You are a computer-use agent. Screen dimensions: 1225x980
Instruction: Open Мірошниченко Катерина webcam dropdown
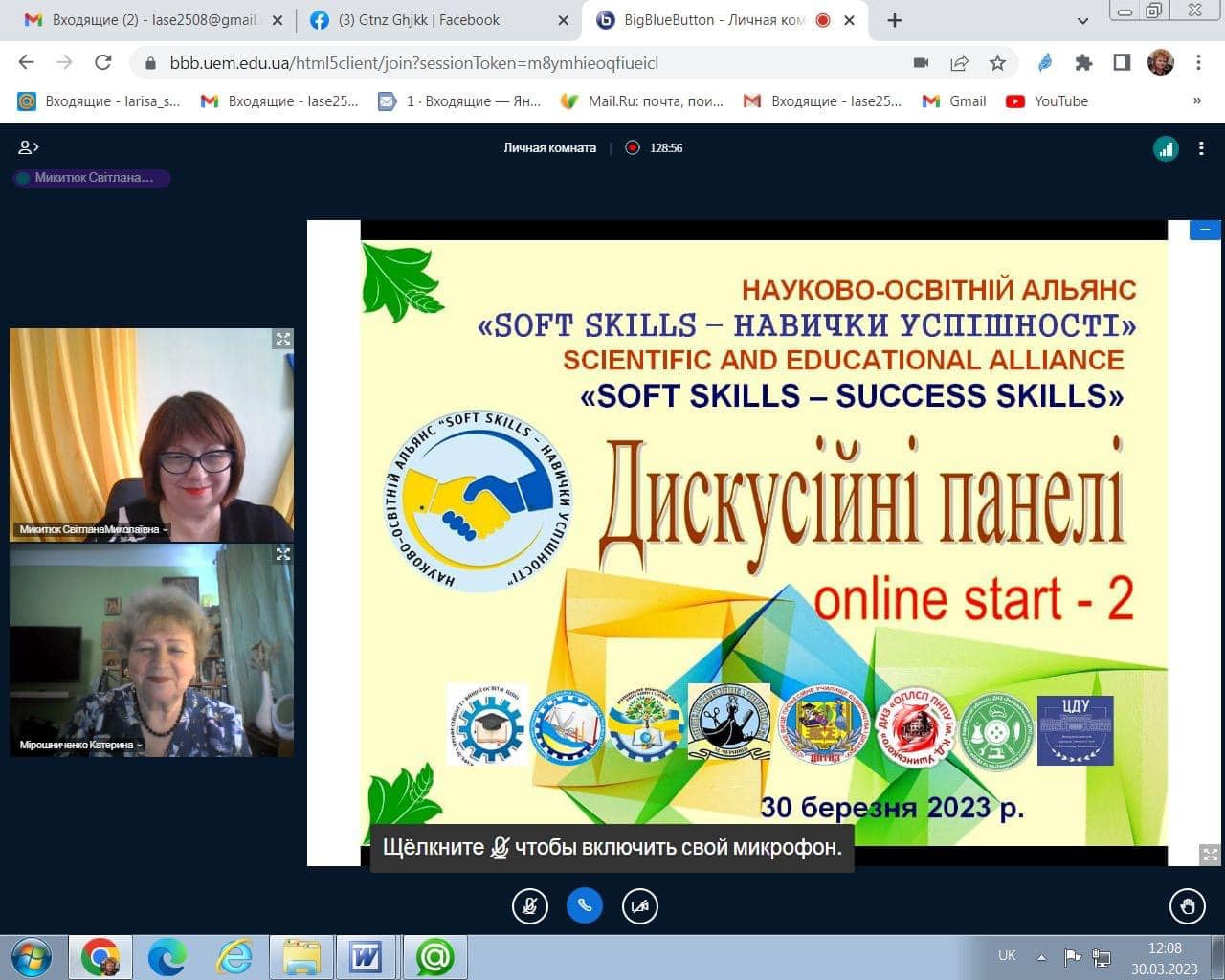(x=80, y=745)
